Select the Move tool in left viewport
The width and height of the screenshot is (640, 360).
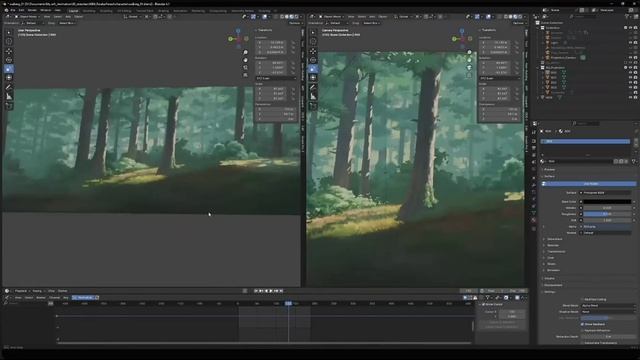(x=9, y=51)
